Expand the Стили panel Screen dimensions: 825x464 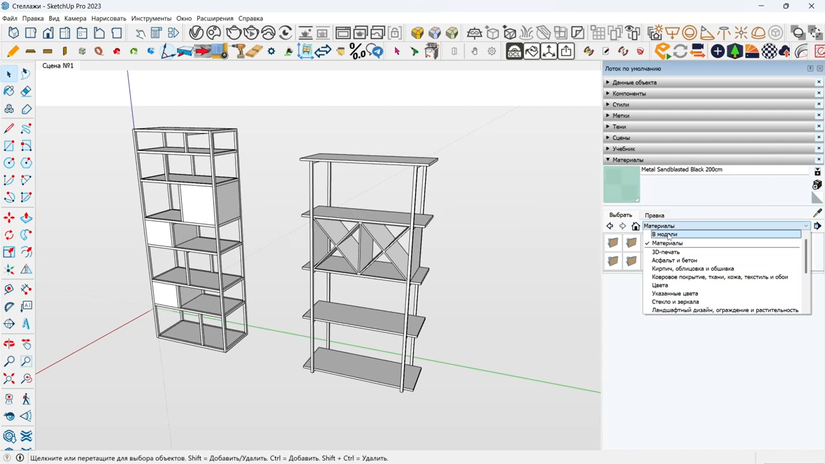point(709,105)
